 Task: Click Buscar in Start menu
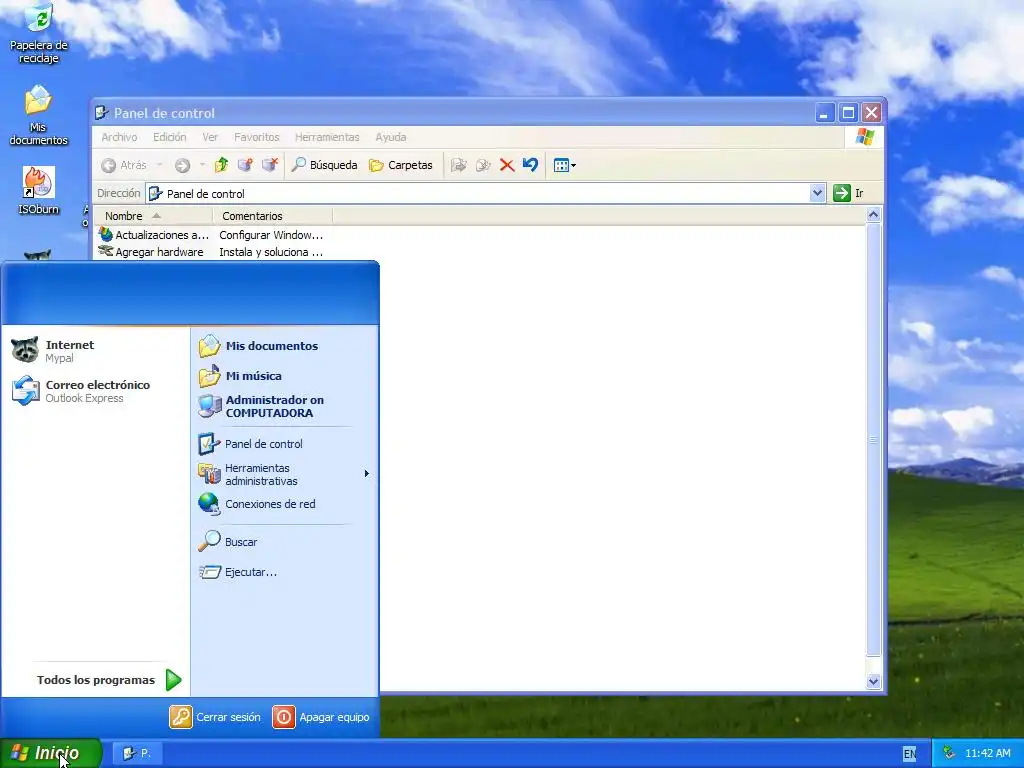coord(283,542)
